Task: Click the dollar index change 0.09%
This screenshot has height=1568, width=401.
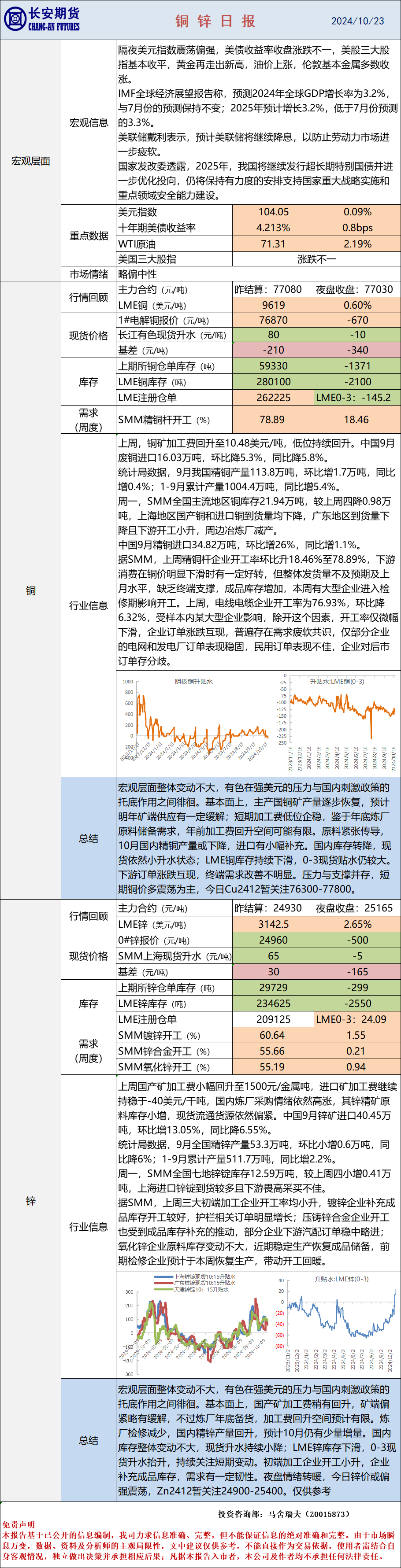Action: pos(358,212)
